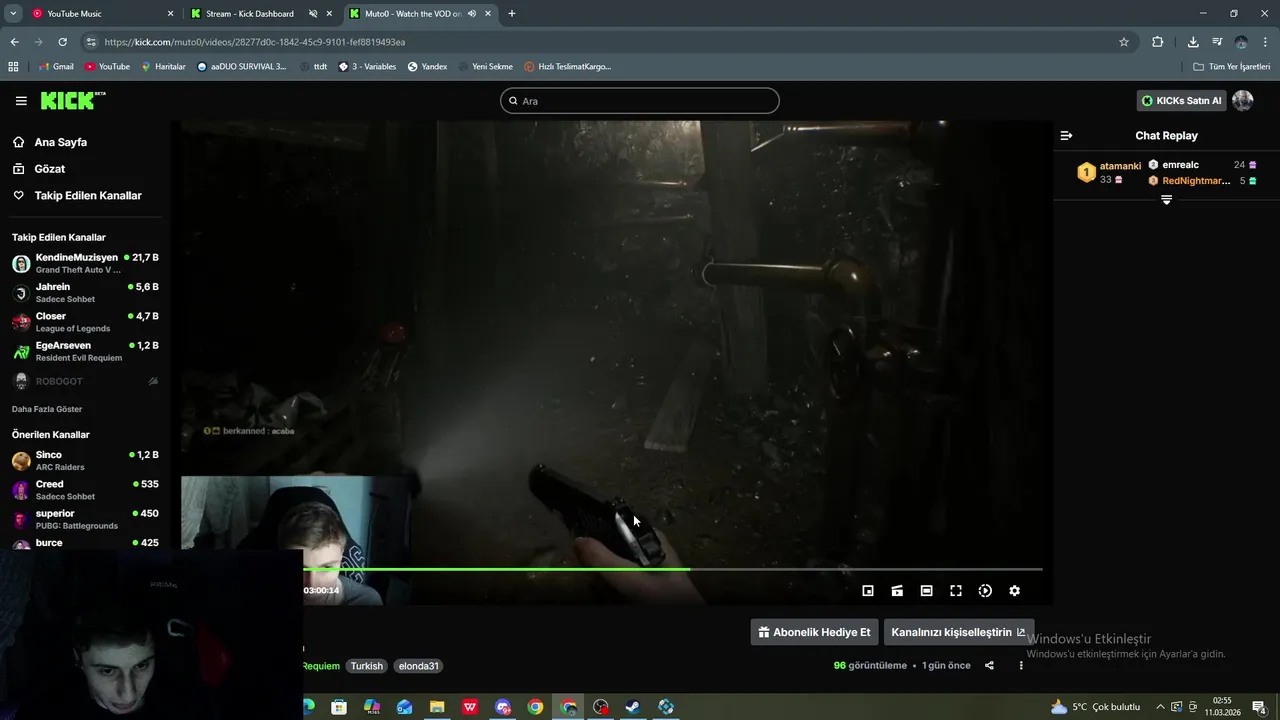Mute the Muto0 VOD tab audio
1280x720 pixels.
point(471,14)
